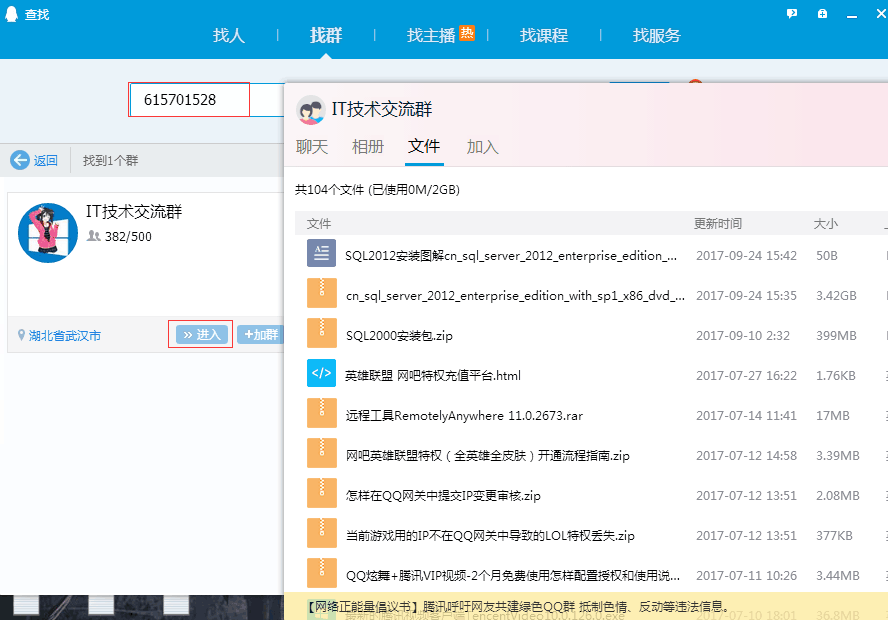Screen dimensions: 888x620
Task: Switch to the 相册 tab
Action: (x=368, y=147)
